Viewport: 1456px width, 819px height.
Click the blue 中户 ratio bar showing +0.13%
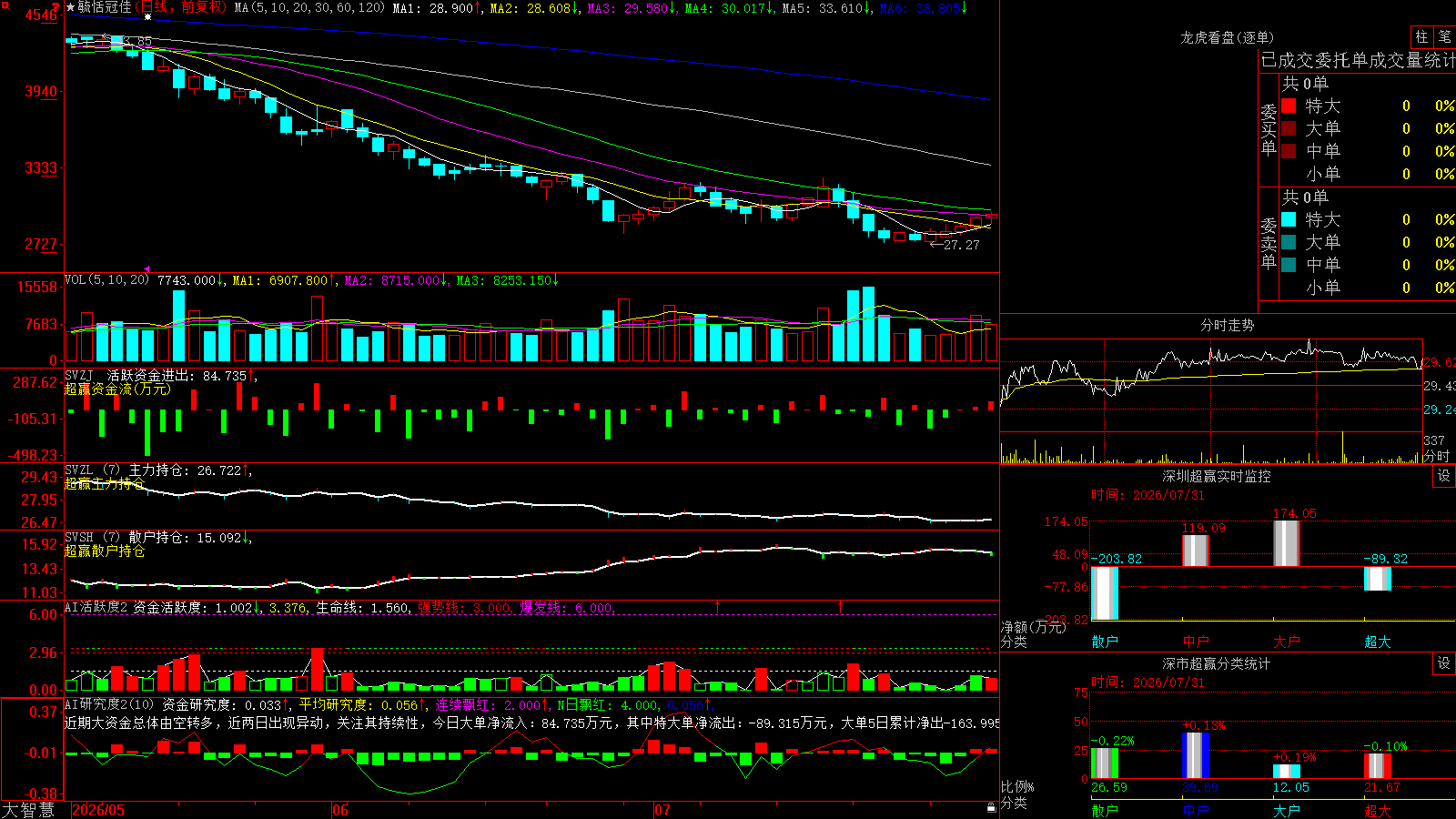pos(1196,755)
